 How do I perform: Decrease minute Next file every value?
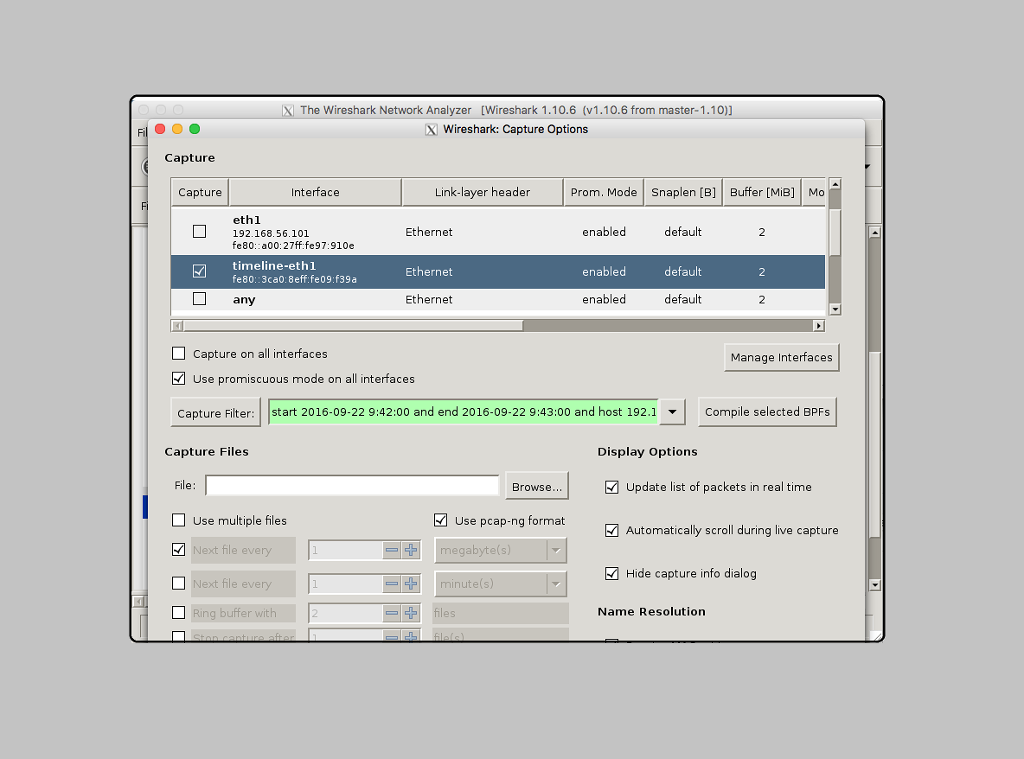click(x=392, y=584)
